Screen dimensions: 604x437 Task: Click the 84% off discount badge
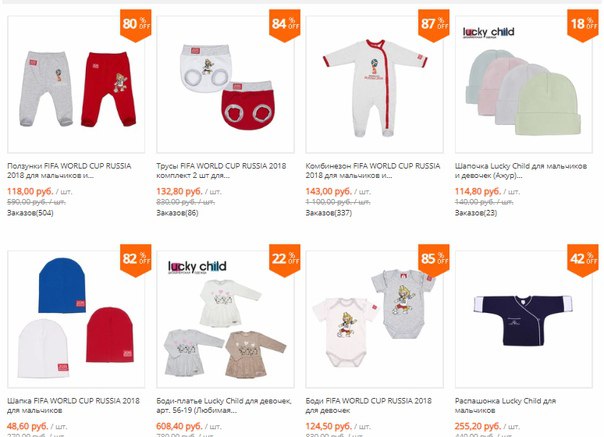pyautogui.click(x=285, y=25)
